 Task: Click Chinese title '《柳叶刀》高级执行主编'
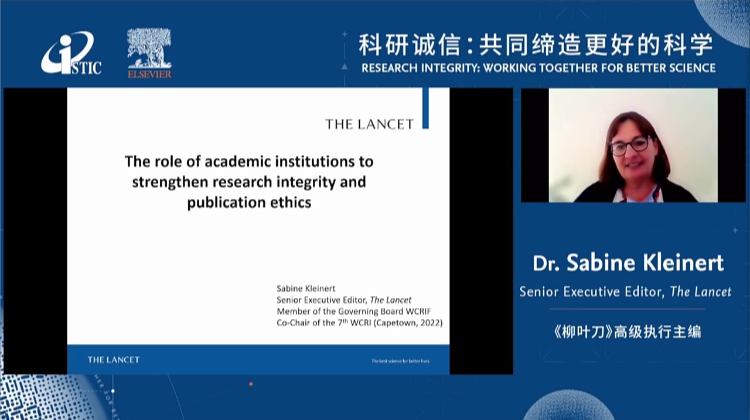coord(627,332)
